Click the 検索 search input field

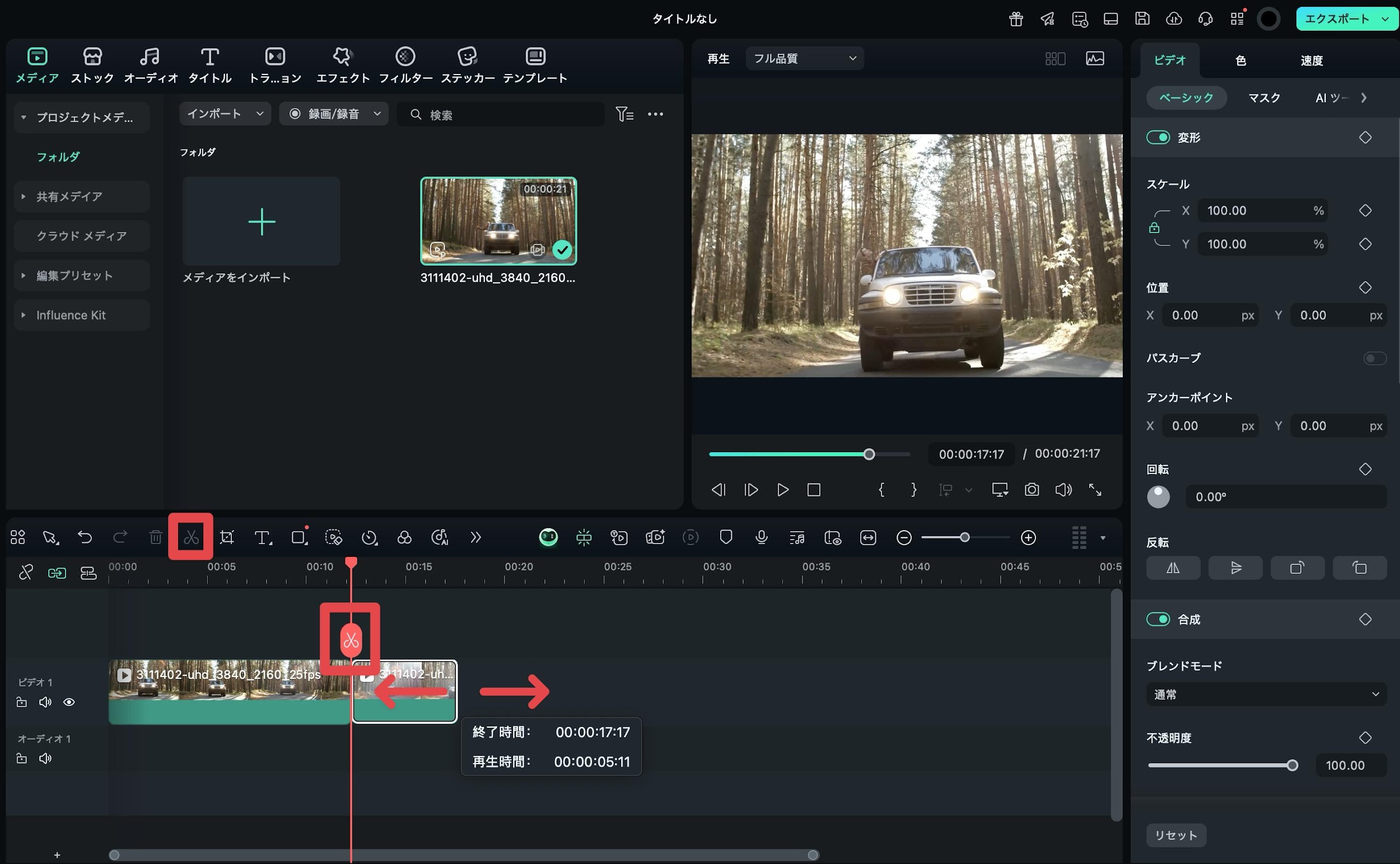pos(500,114)
